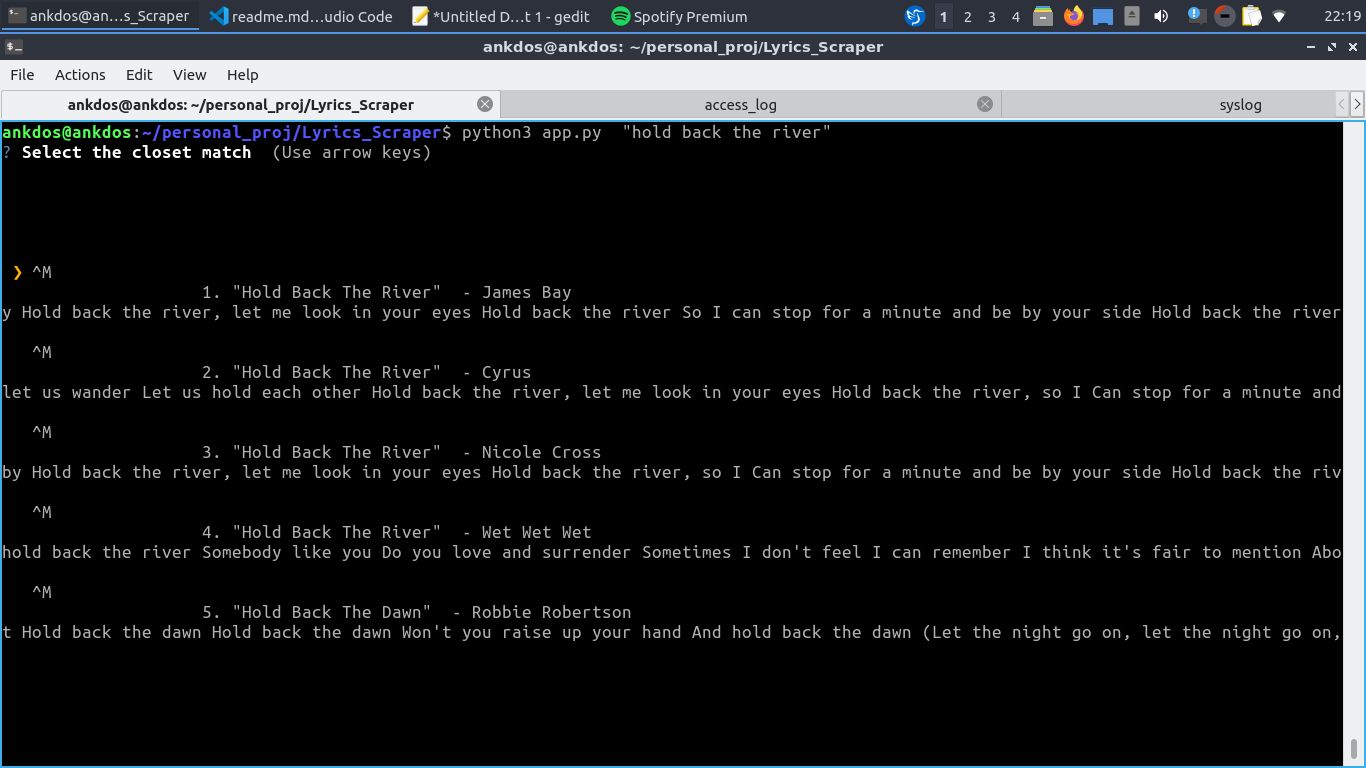Switch to workspace 4
Image resolution: width=1366 pixels, height=768 pixels.
coord(1015,16)
